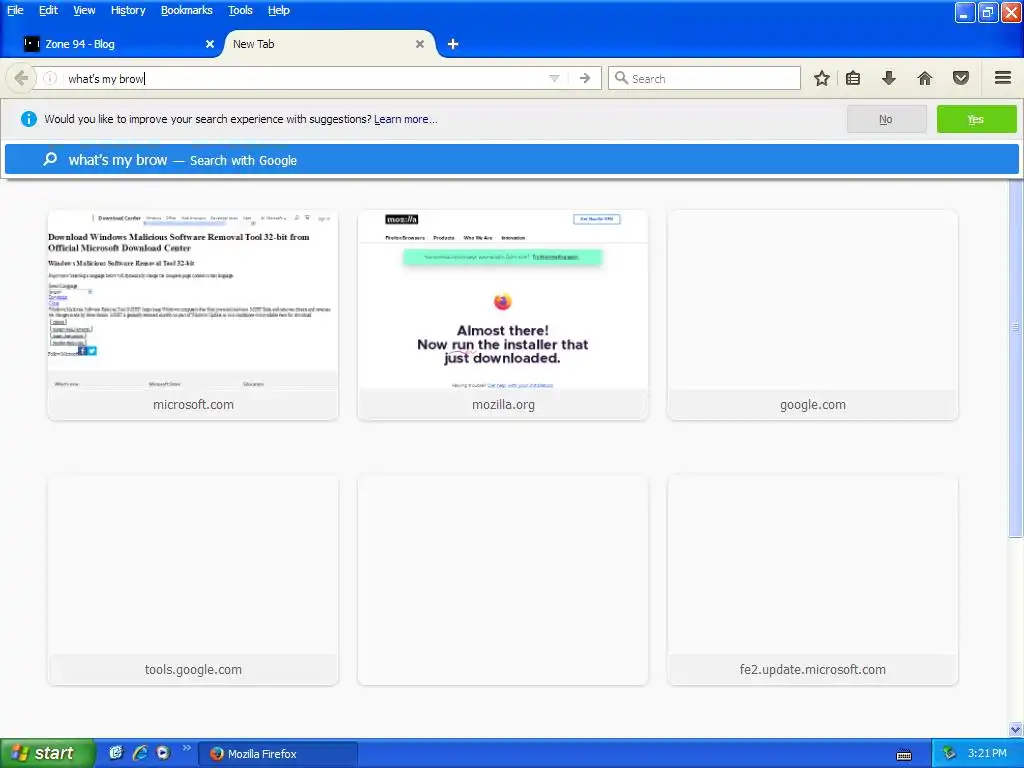1024x768 pixels.
Task: Click the vertical scrollbar thumb
Action: pyautogui.click(x=1016, y=359)
